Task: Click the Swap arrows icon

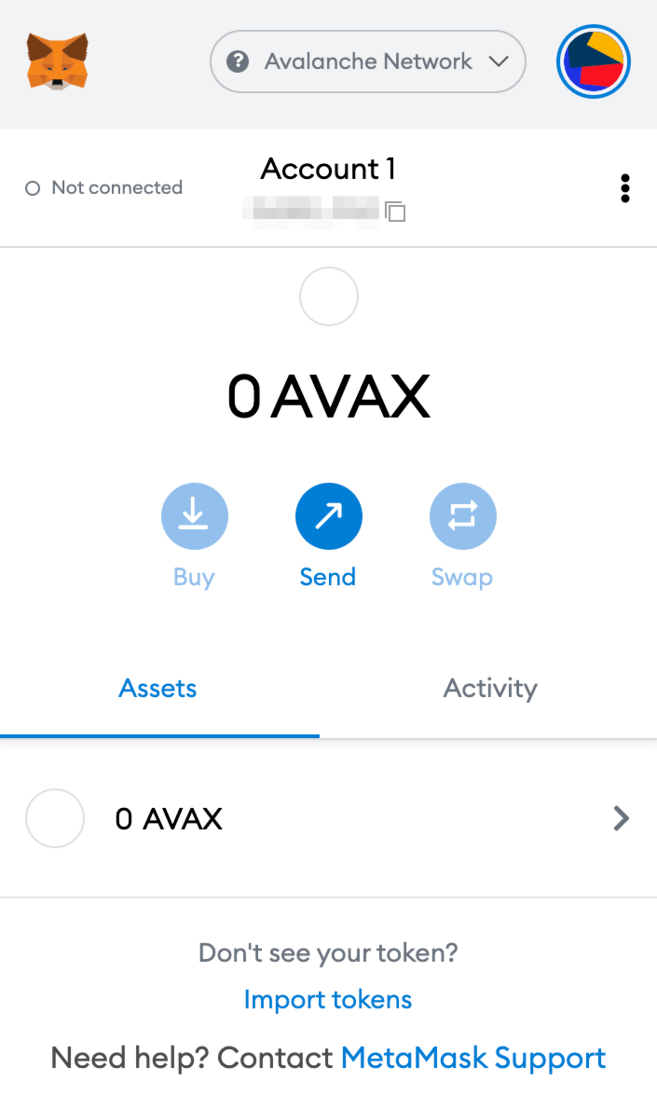Action: coord(462,517)
